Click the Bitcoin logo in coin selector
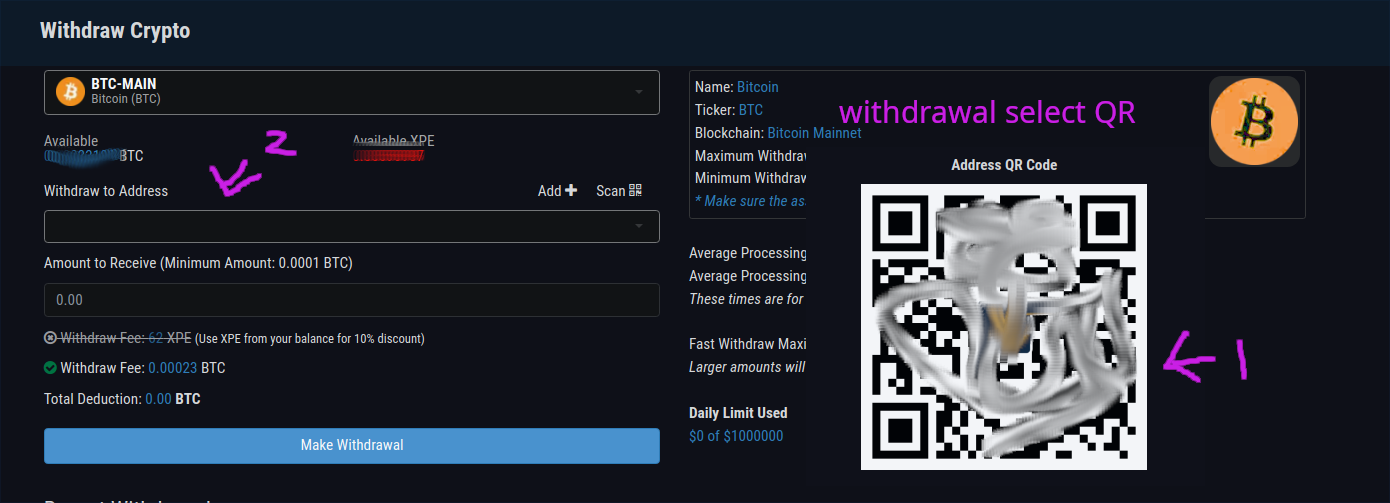Screen dimensions: 1390x503 pos(70,92)
